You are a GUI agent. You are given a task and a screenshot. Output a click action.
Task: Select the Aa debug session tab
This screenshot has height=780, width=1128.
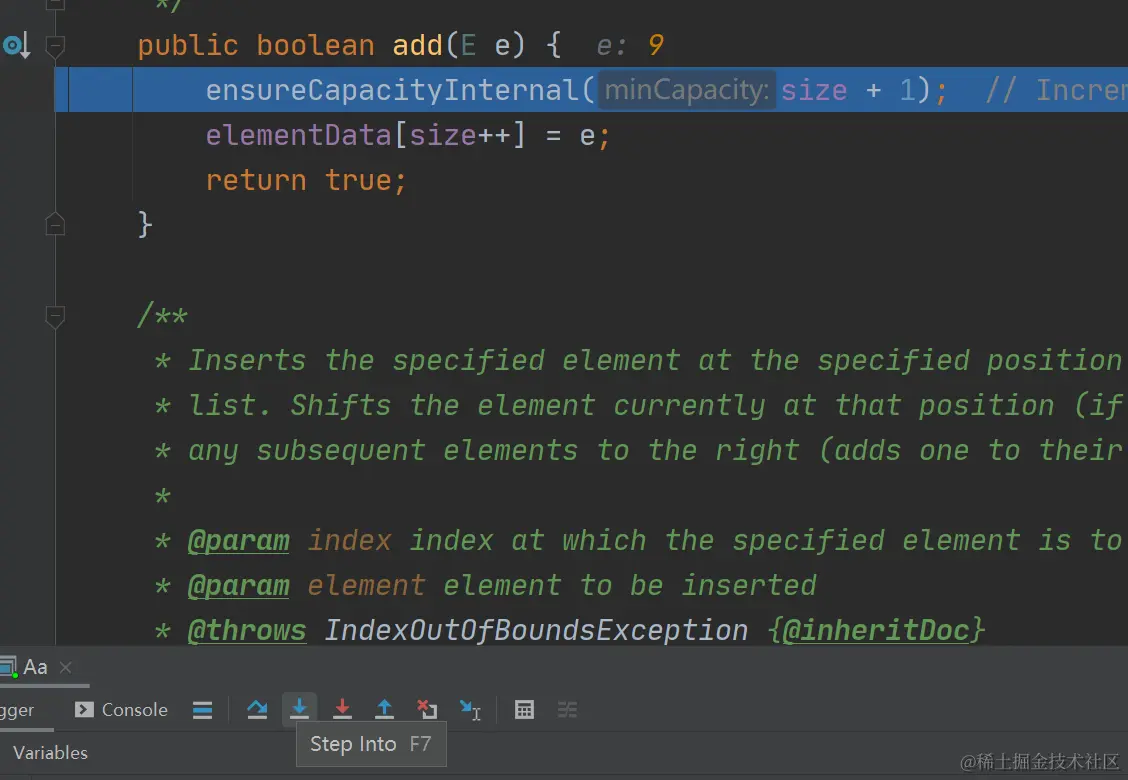tap(35, 667)
